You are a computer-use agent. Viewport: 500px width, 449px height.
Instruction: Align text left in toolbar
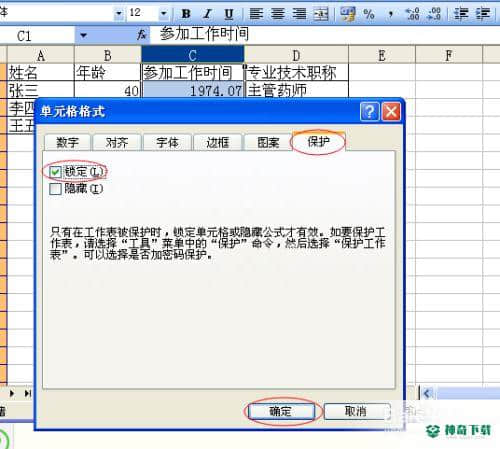tap(256, 14)
